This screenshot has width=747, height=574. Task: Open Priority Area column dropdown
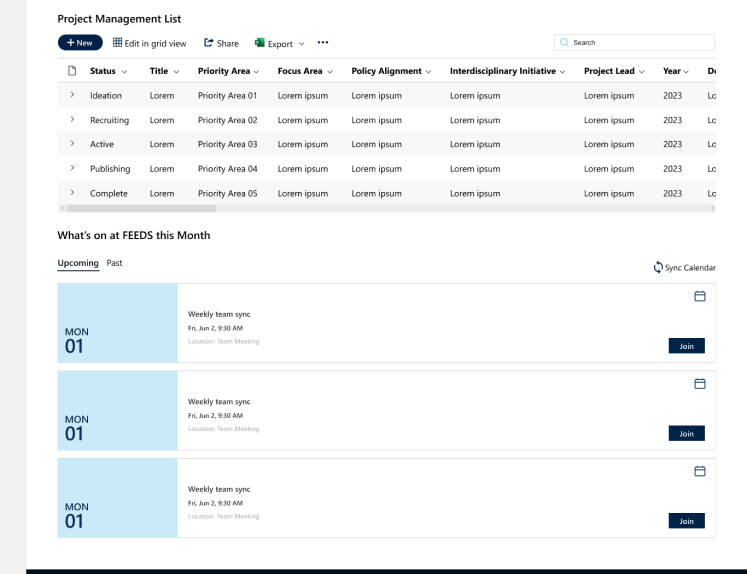tap(256, 72)
